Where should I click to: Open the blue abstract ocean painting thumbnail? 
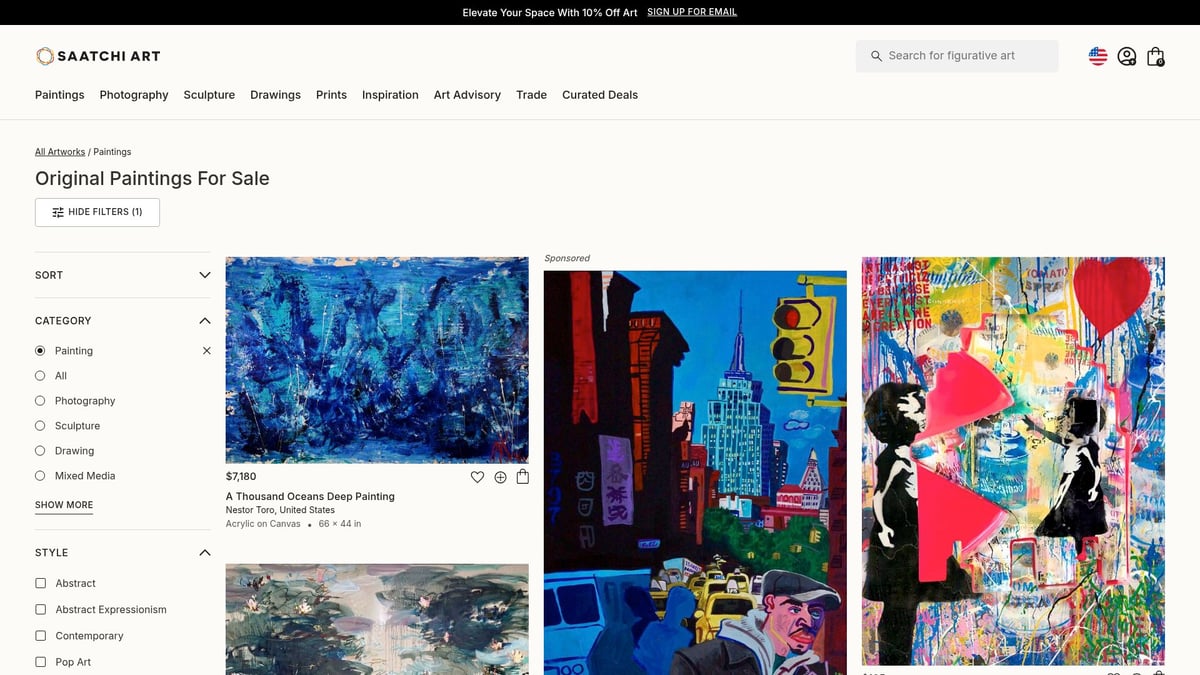coord(377,360)
